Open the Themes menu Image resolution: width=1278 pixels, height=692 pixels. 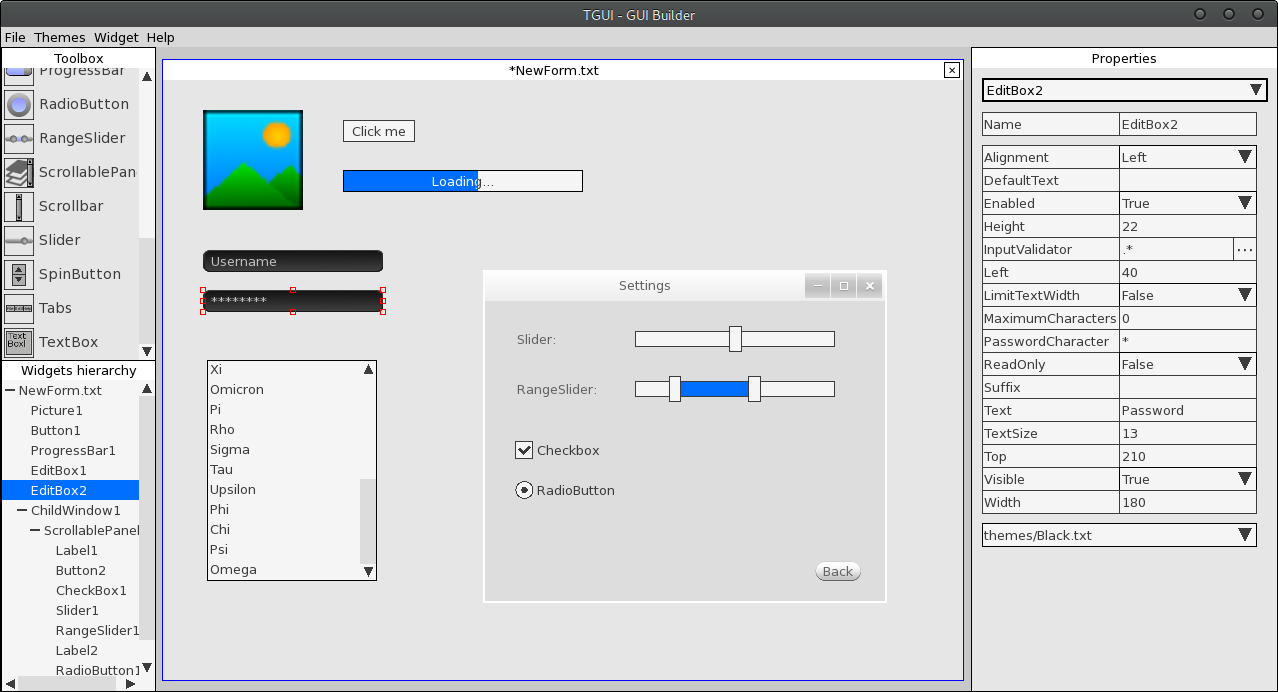coord(60,37)
